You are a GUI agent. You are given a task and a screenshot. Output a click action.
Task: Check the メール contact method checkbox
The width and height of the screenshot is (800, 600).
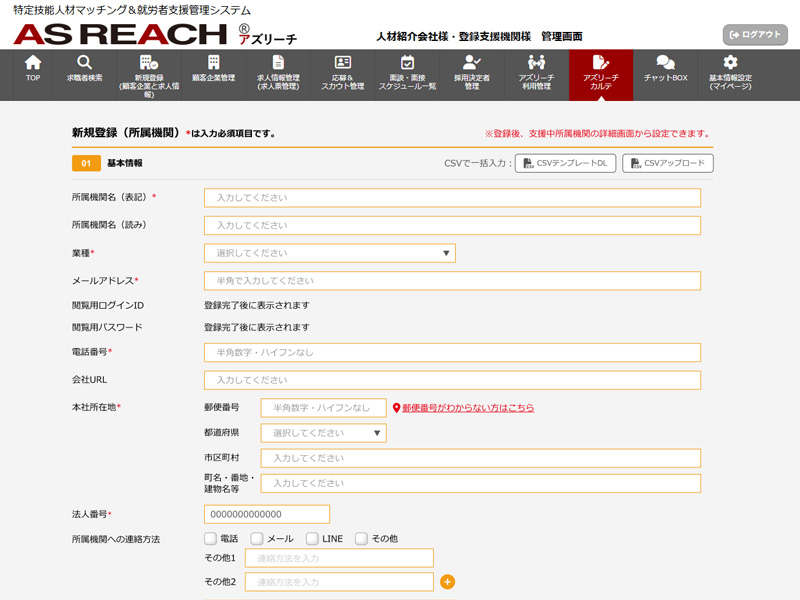(257, 538)
